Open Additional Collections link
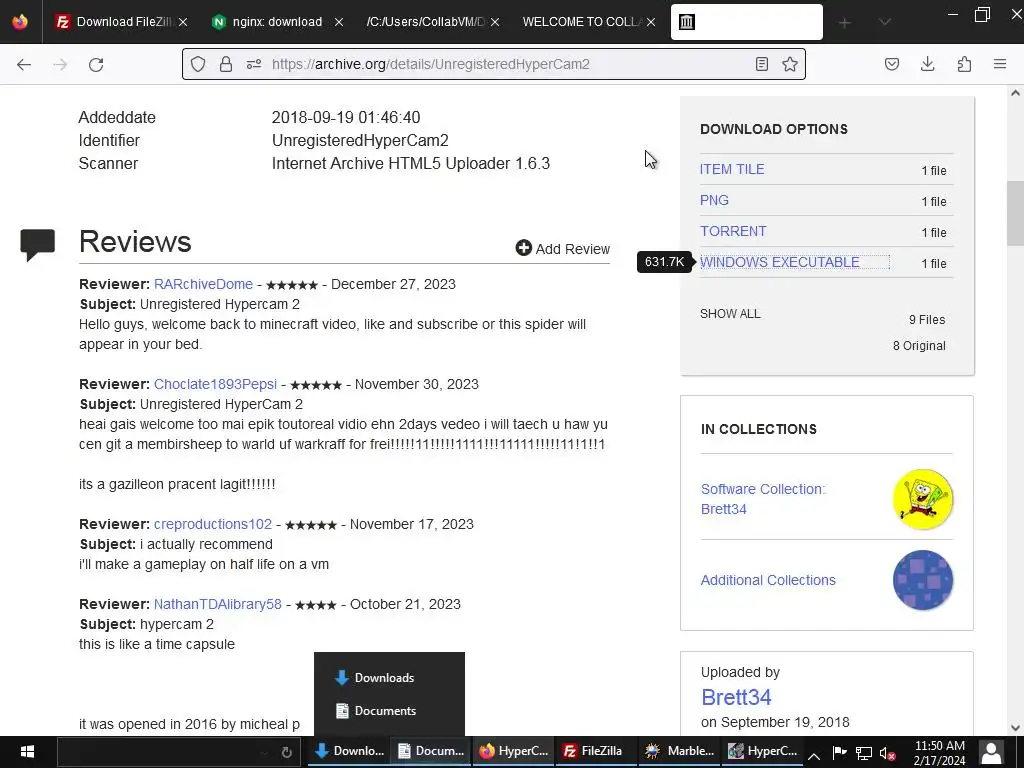Screen dimensions: 1024x768 click(768, 580)
